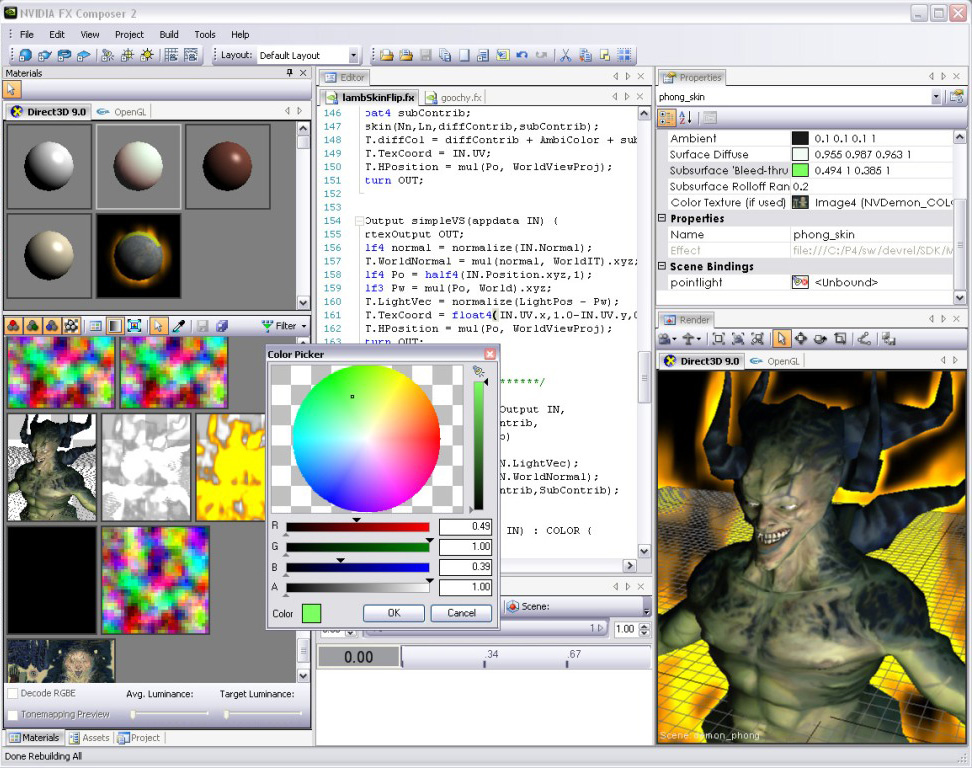
Task: Toggle the Tonemapping Preview checkbox
Action: pyautogui.click(x=13, y=715)
